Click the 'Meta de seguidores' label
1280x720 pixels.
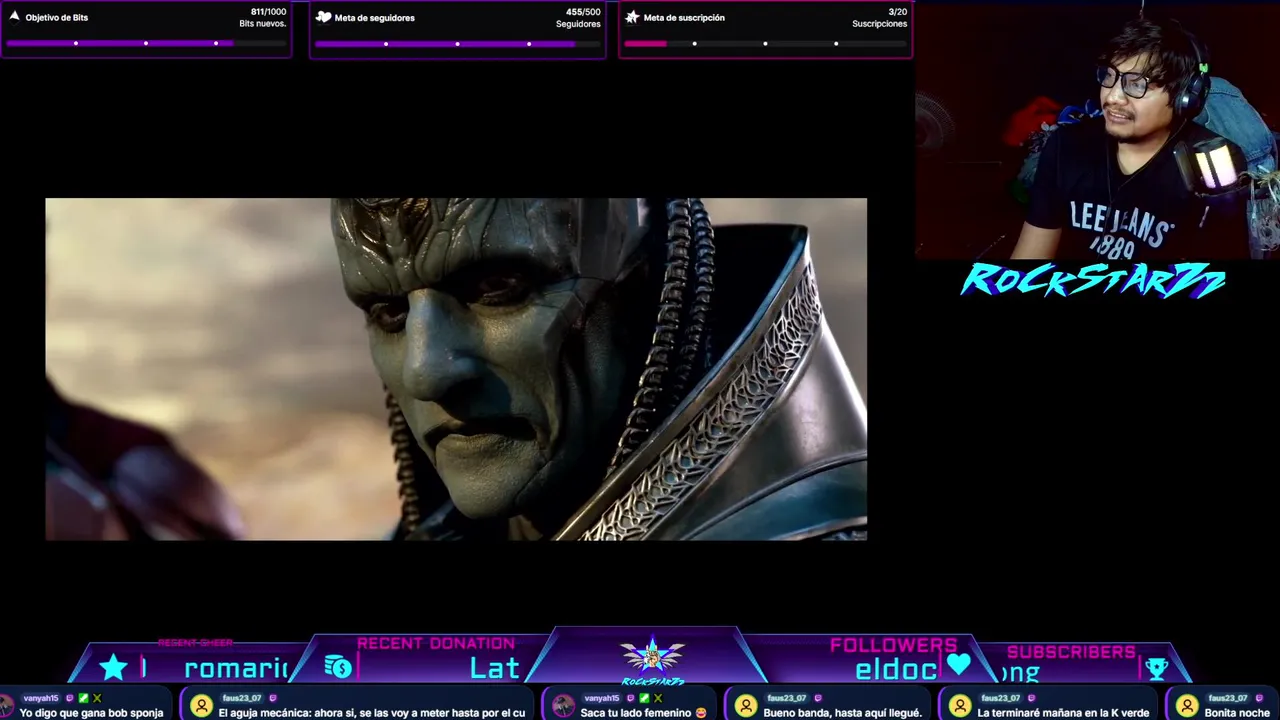(375, 18)
